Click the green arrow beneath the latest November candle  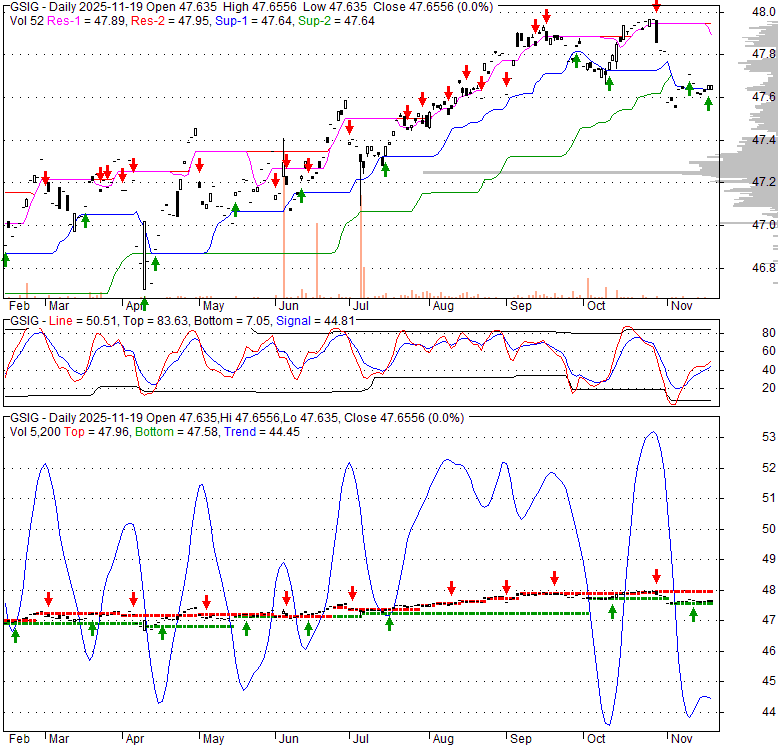708,102
